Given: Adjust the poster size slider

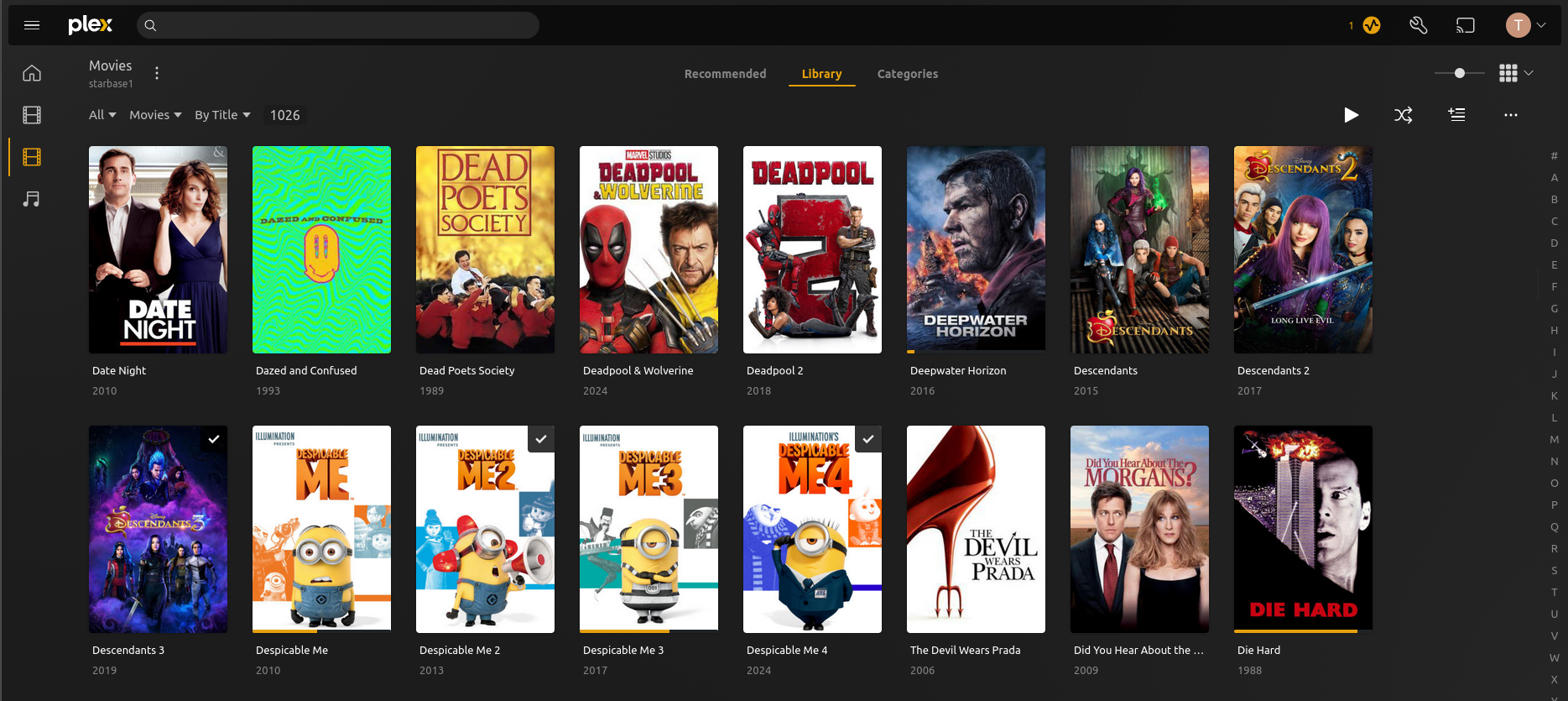Looking at the screenshot, I should [x=1460, y=73].
